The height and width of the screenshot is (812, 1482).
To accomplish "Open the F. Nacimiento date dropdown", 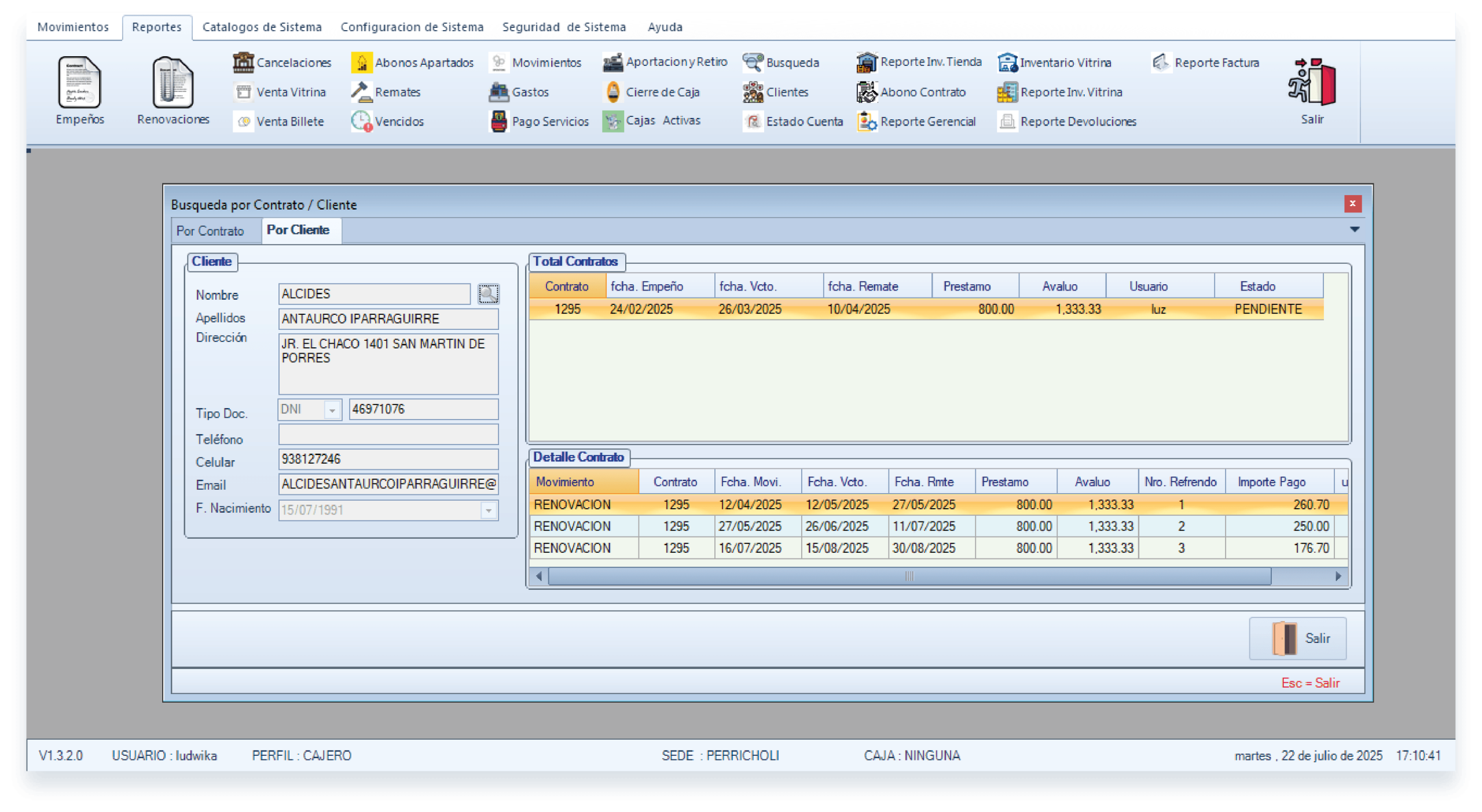I will [x=489, y=510].
